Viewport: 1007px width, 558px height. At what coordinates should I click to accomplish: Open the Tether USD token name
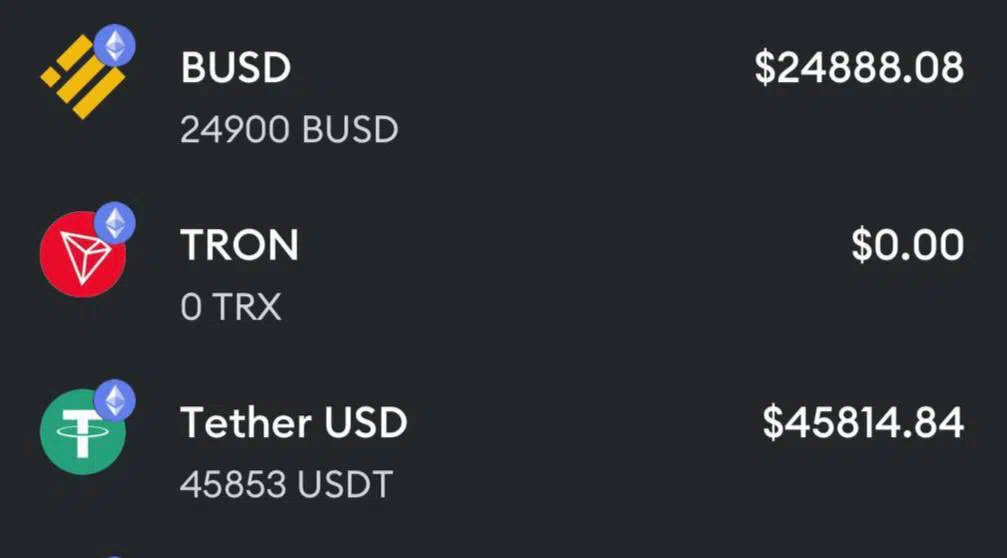(294, 422)
